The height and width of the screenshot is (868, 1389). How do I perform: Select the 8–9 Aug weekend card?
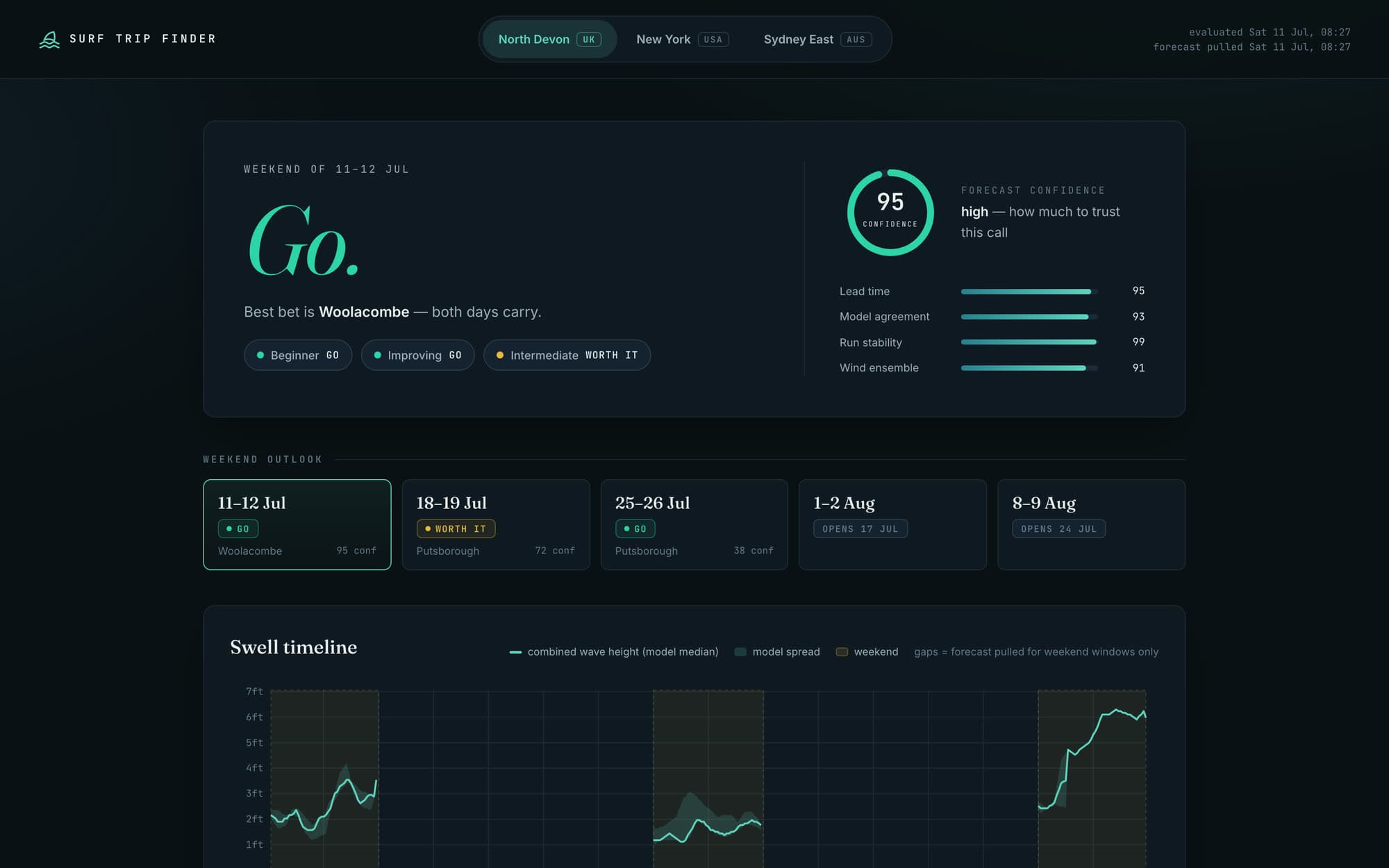point(1091,524)
